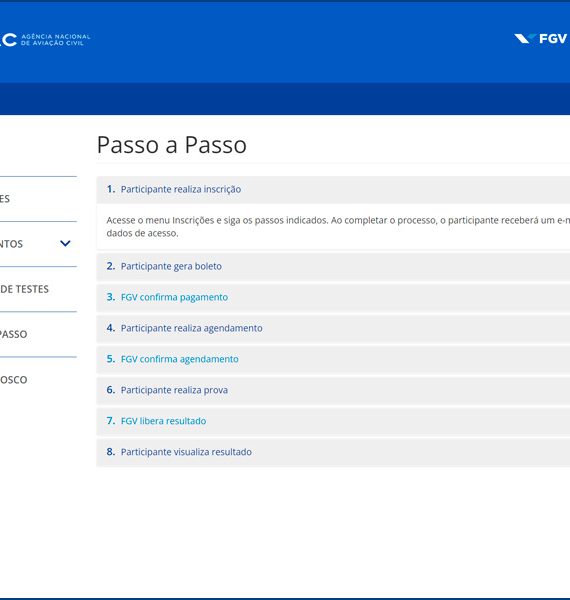Expand step 8 Participante visualiza resultado

(x=333, y=452)
